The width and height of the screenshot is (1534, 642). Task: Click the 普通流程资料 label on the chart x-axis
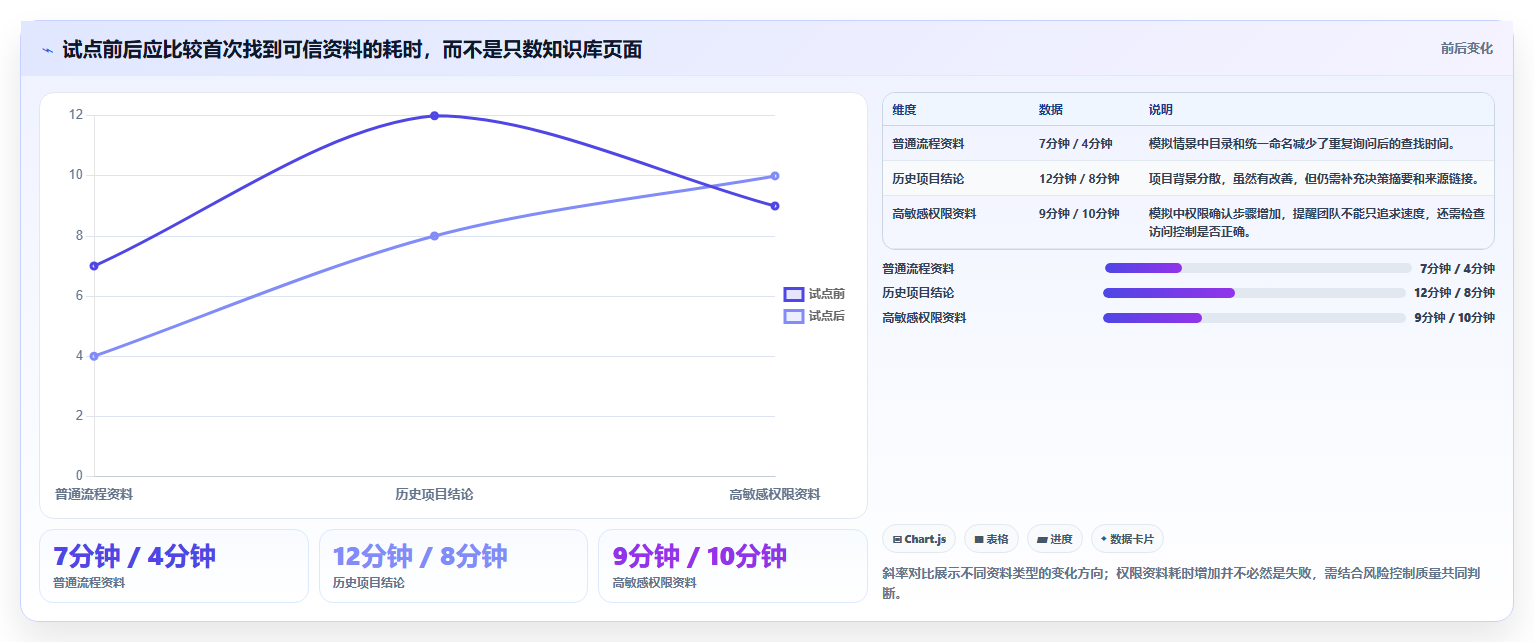tap(94, 494)
